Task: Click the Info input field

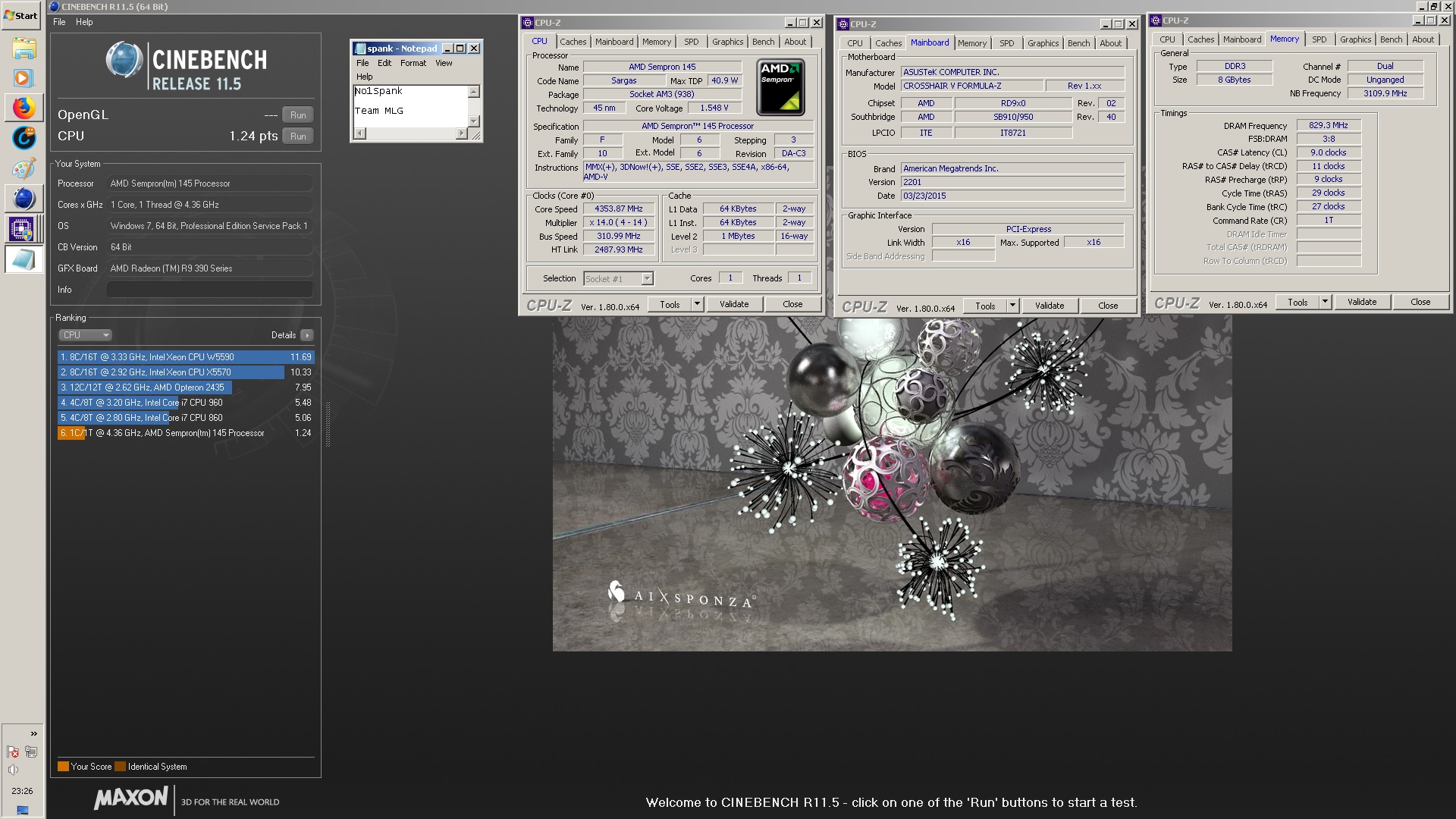Action: pyautogui.click(x=209, y=290)
